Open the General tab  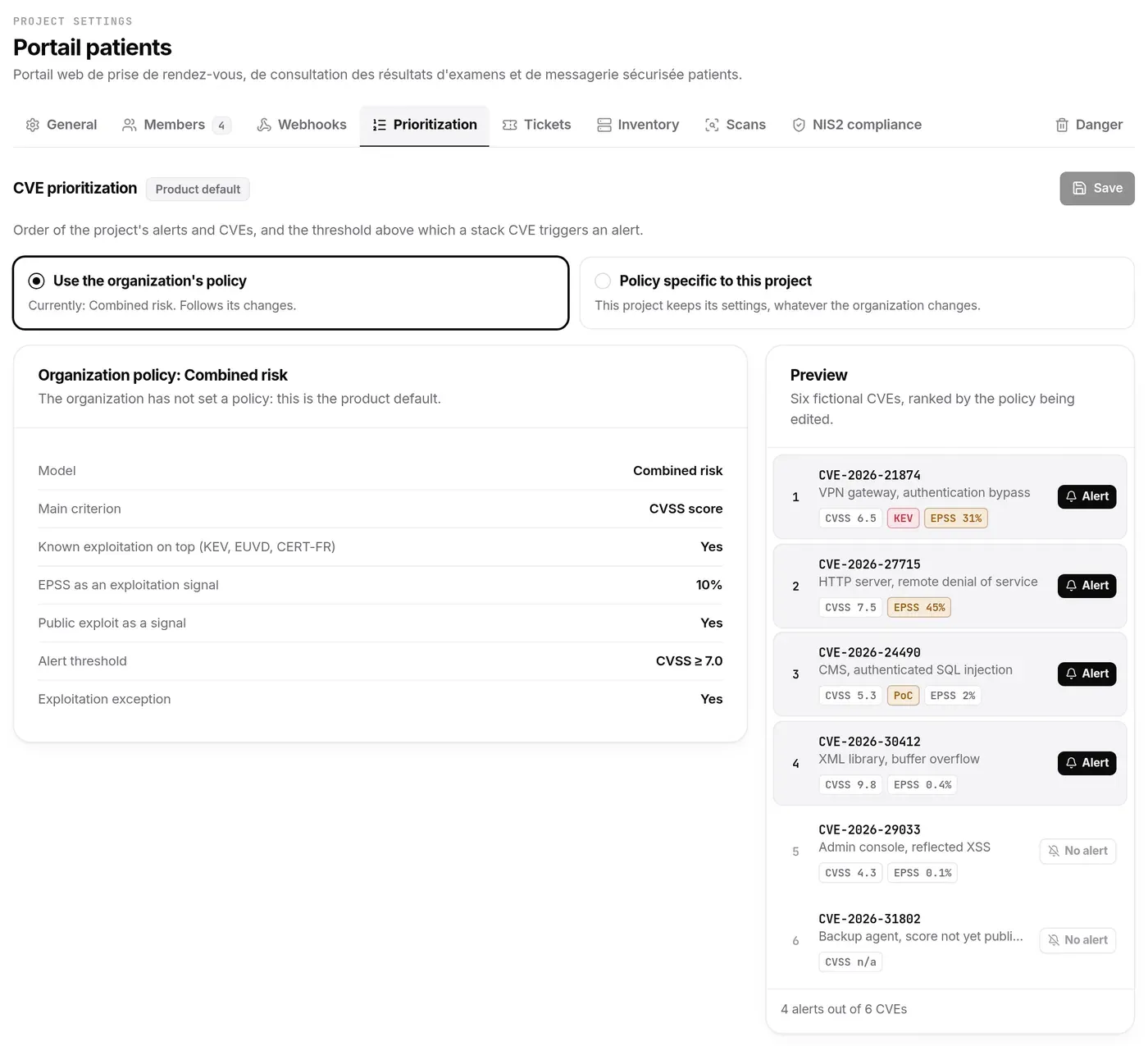(61, 125)
